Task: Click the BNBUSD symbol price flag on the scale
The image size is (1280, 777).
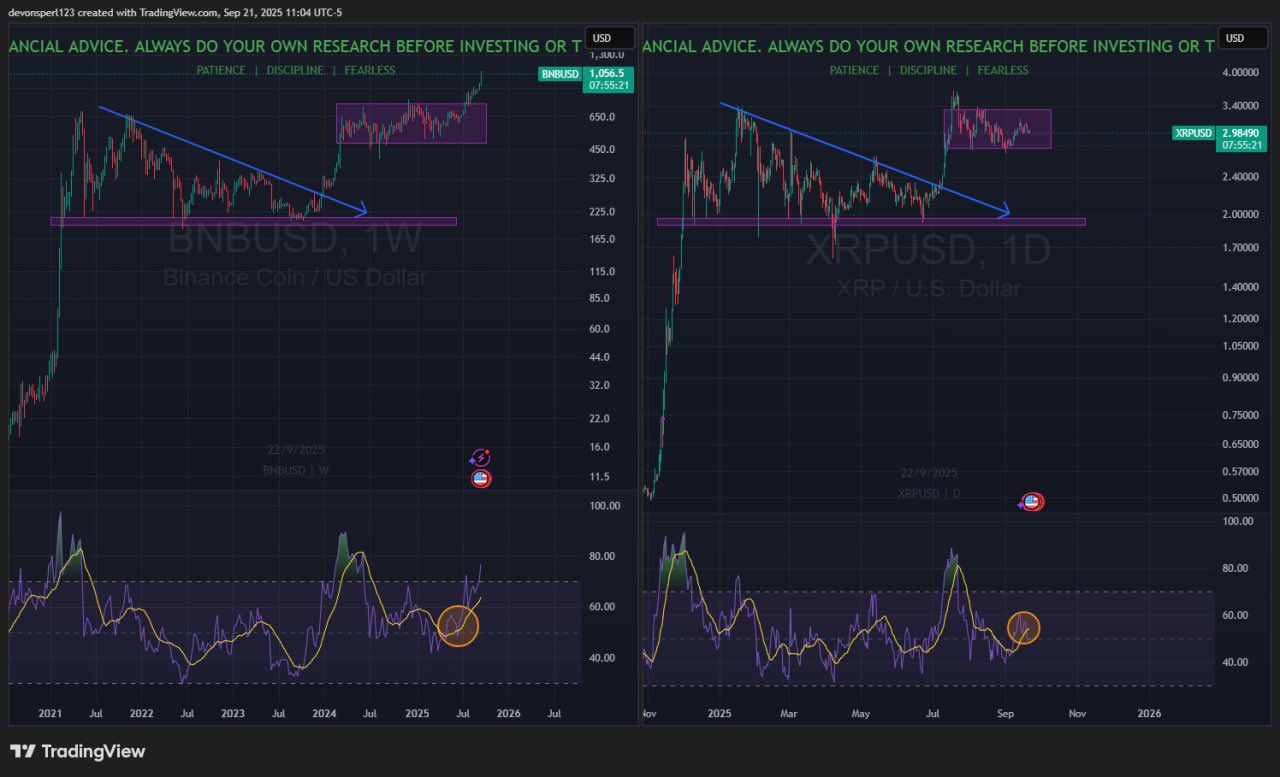Action: point(559,74)
